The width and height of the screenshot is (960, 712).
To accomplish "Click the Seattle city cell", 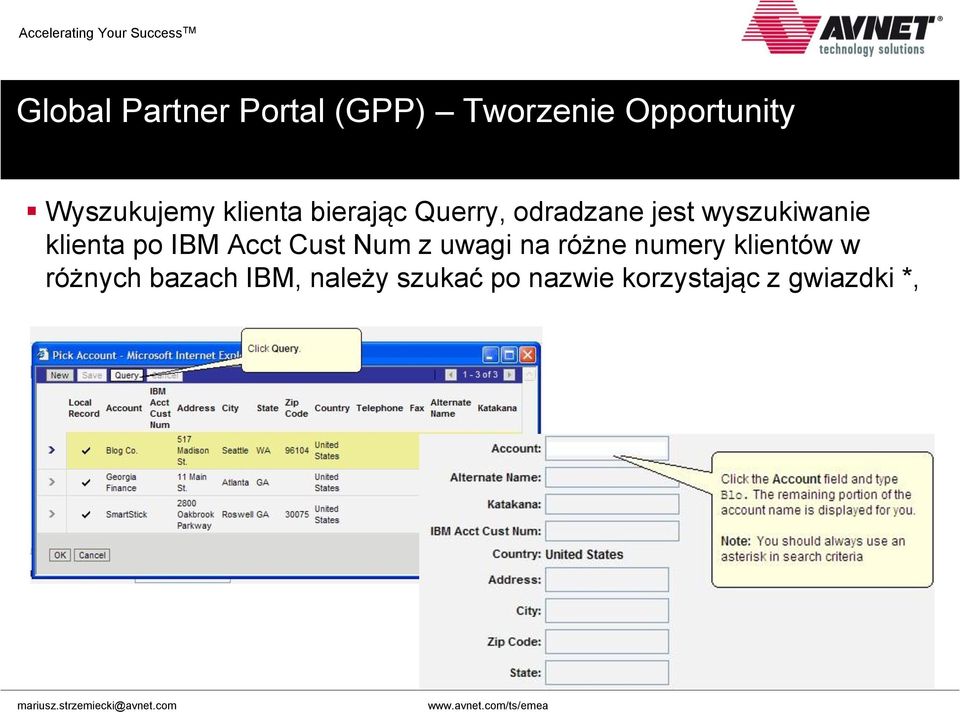I will coord(235,451).
